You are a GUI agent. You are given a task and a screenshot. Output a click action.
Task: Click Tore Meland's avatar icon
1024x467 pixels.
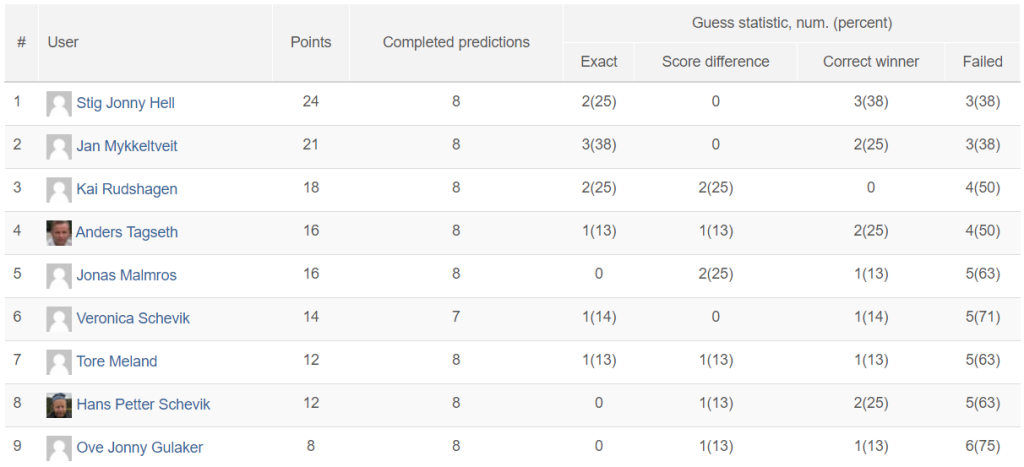[x=59, y=362]
